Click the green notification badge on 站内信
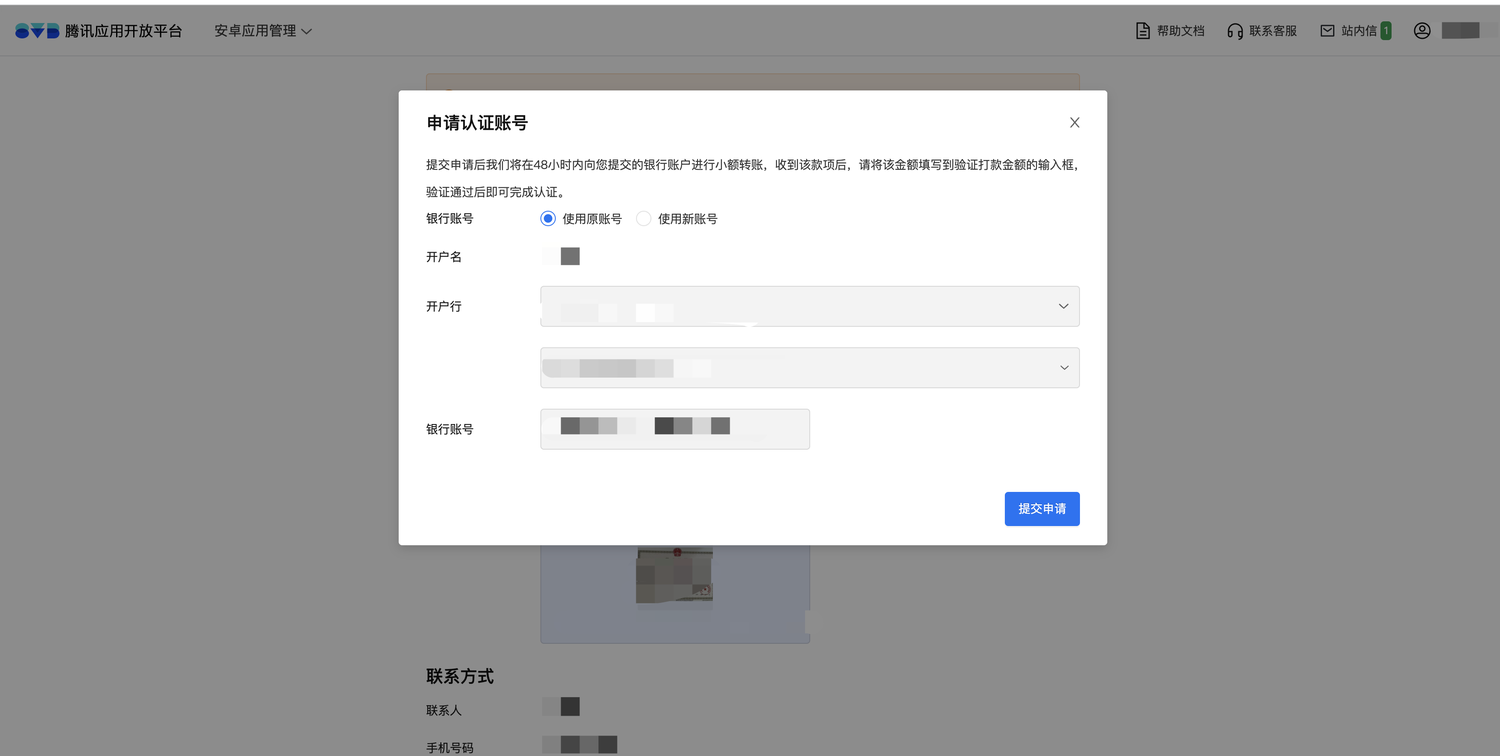This screenshot has width=1500, height=756. pyautogui.click(x=1386, y=31)
